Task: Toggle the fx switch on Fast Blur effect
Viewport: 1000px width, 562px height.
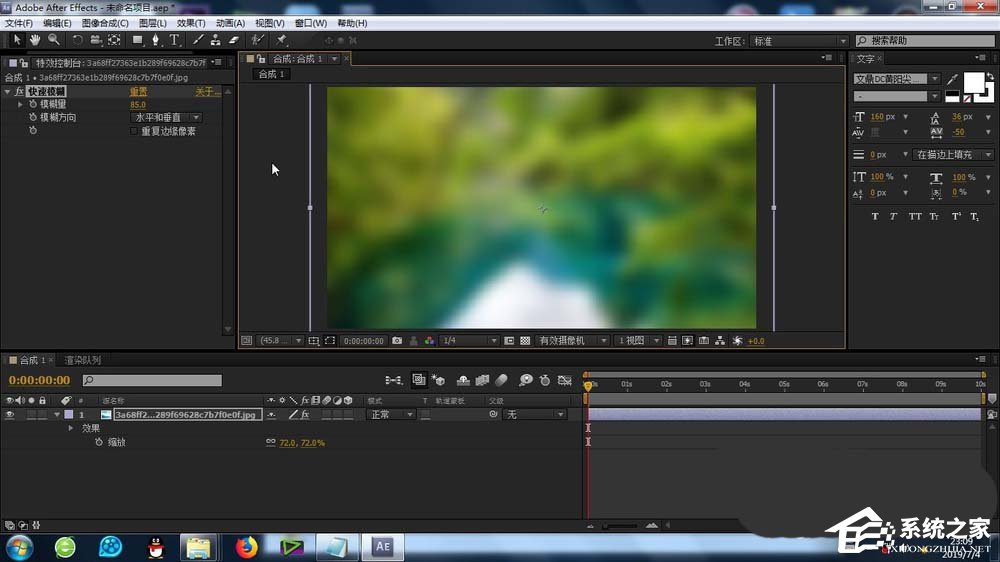Action: pyautogui.click(x=20, y=91)
